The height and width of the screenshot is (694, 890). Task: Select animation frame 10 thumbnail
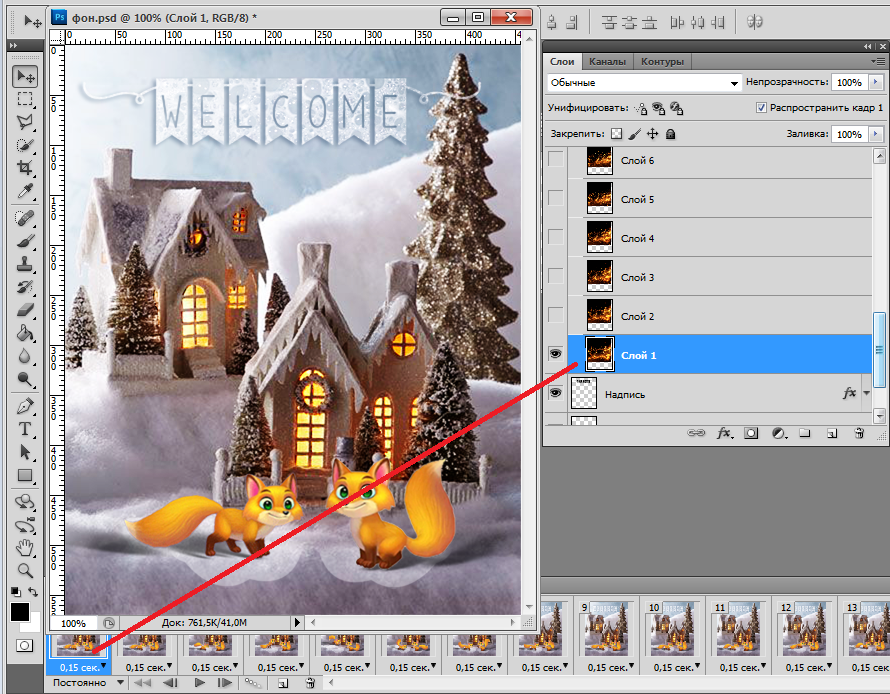(x=671, y=629)
